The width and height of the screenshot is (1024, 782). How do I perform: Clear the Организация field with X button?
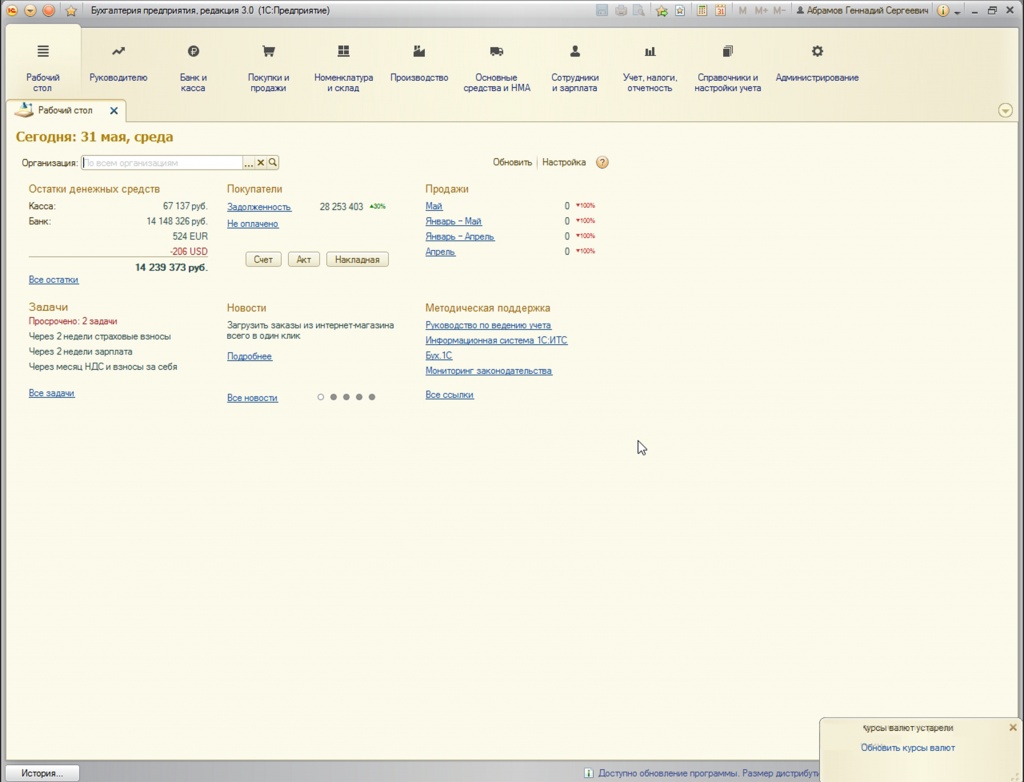pyautogui.click(x=261, y=163)
